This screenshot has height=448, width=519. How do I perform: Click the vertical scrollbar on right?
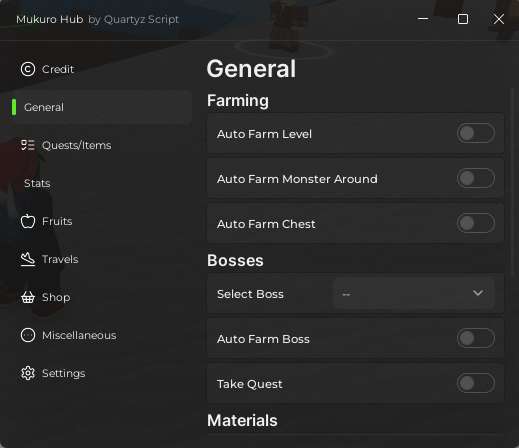[512, 182]
